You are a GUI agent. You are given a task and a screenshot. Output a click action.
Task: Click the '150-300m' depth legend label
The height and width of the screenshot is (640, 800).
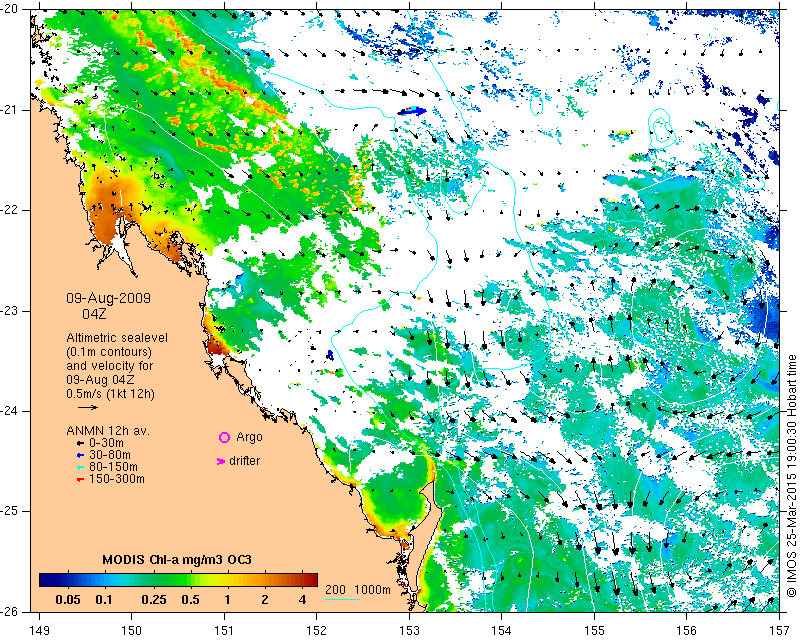117,480
